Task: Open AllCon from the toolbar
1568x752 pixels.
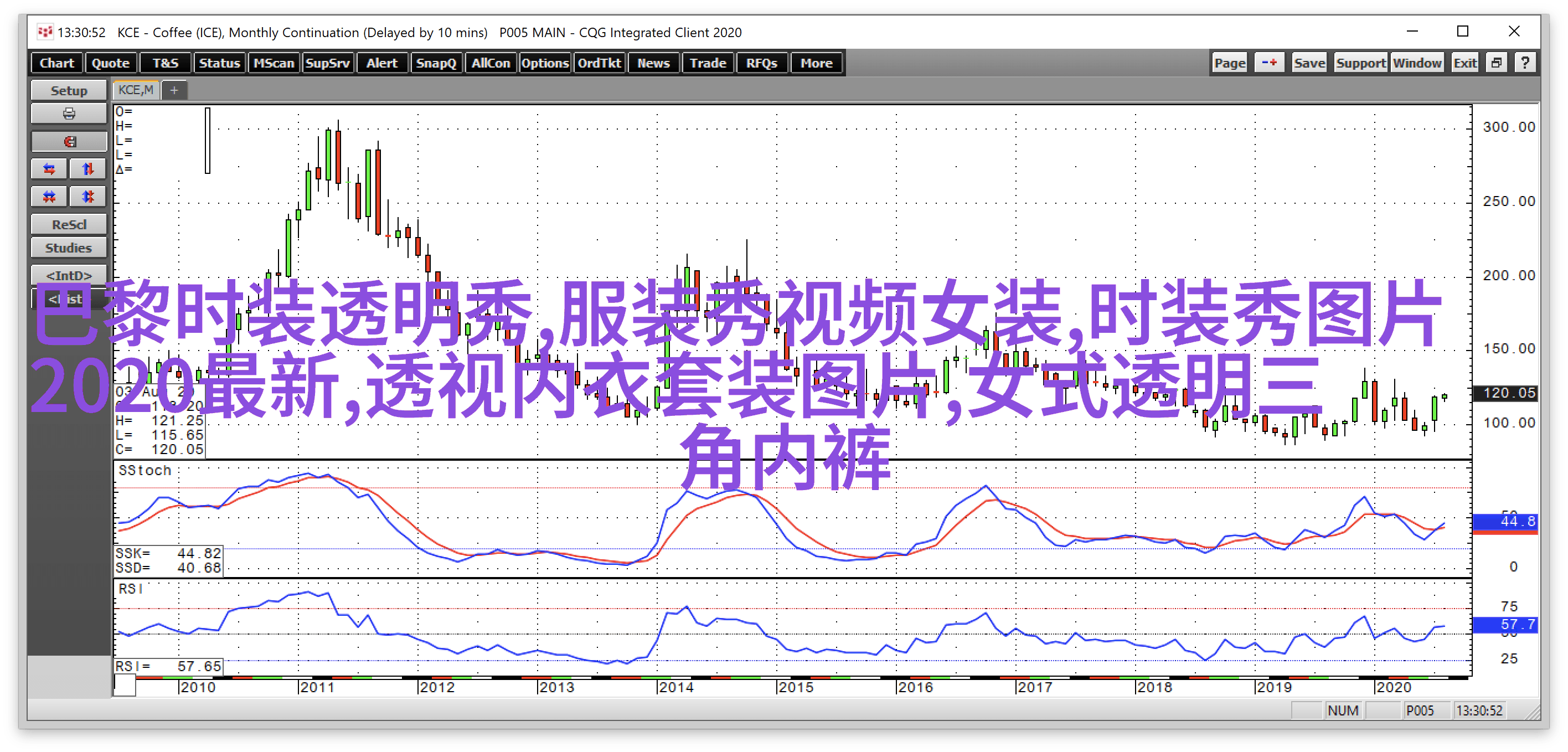Action: pos(491,63)
